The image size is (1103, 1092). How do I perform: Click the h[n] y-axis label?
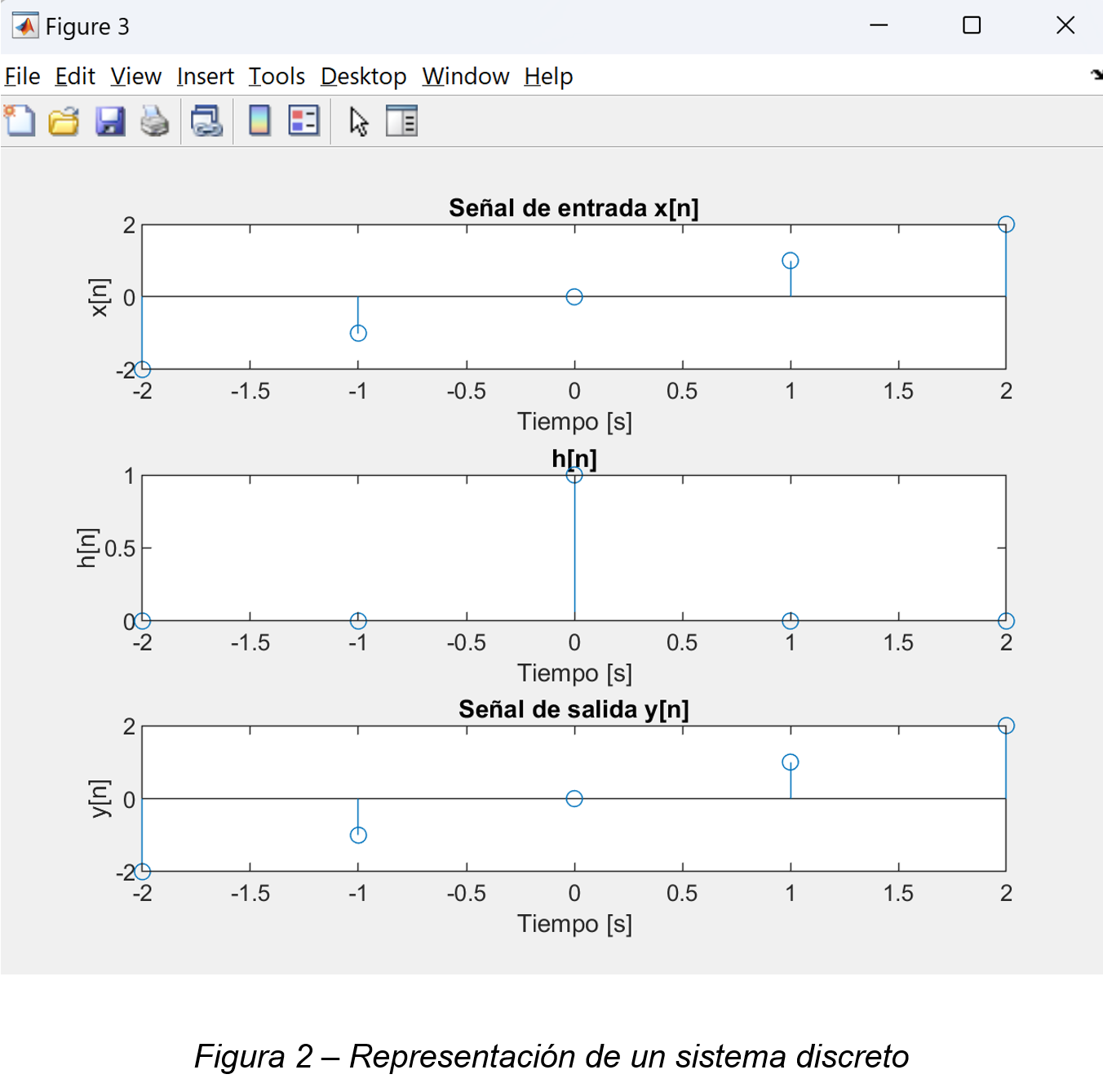(86, 548)
